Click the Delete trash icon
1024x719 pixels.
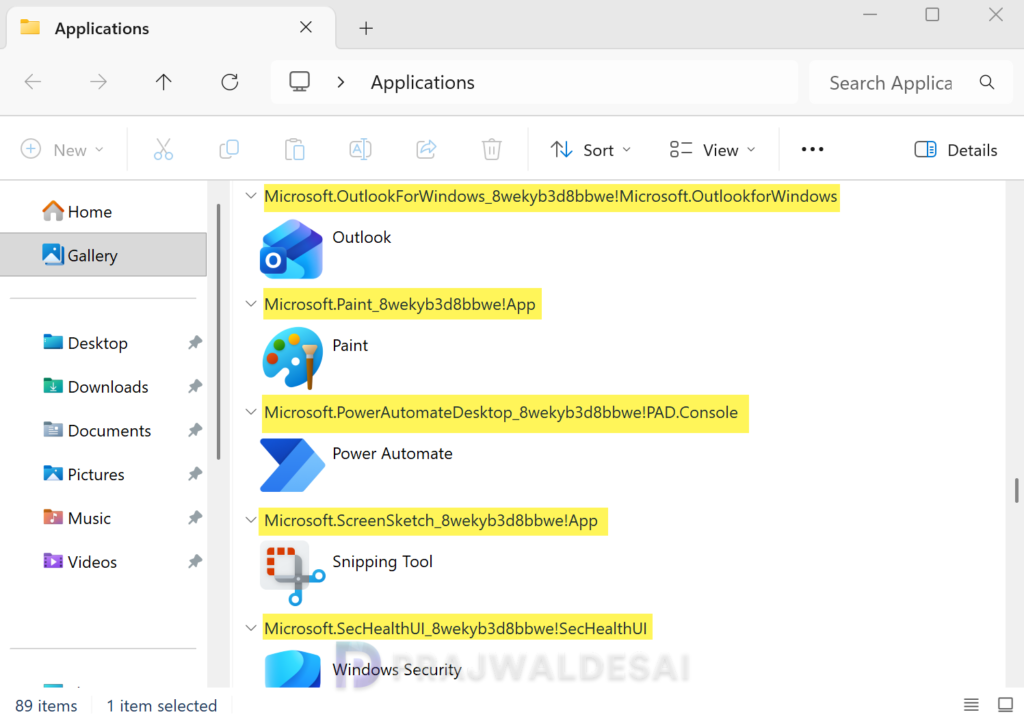(x=492, y=150)
